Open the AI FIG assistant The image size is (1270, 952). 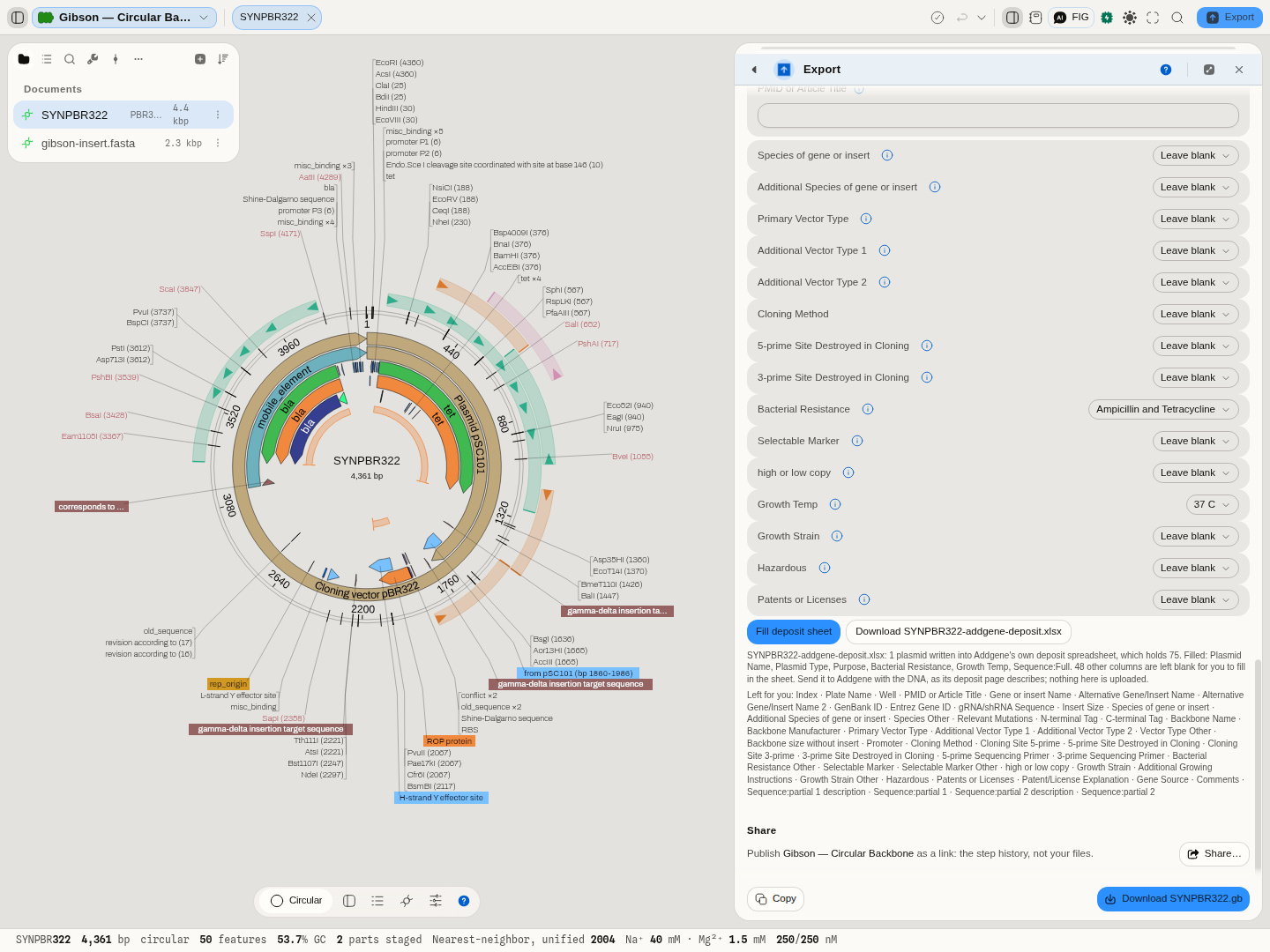(x=1072, y=18)
